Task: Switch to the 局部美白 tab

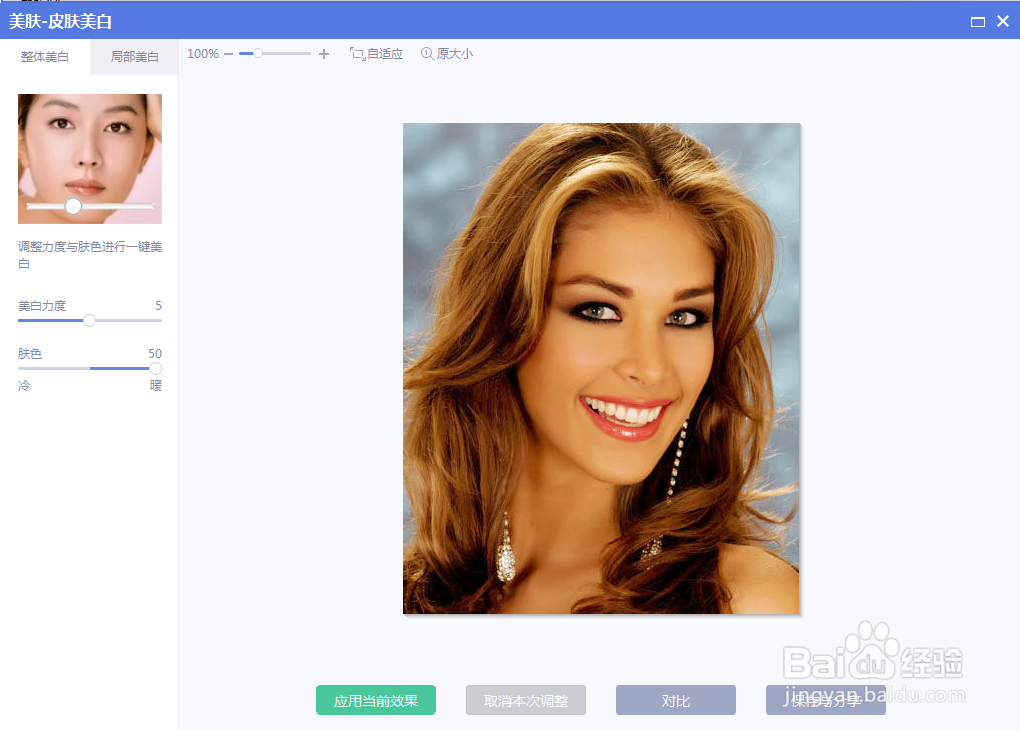Action: pyautogui.click(x=134, y=57)
